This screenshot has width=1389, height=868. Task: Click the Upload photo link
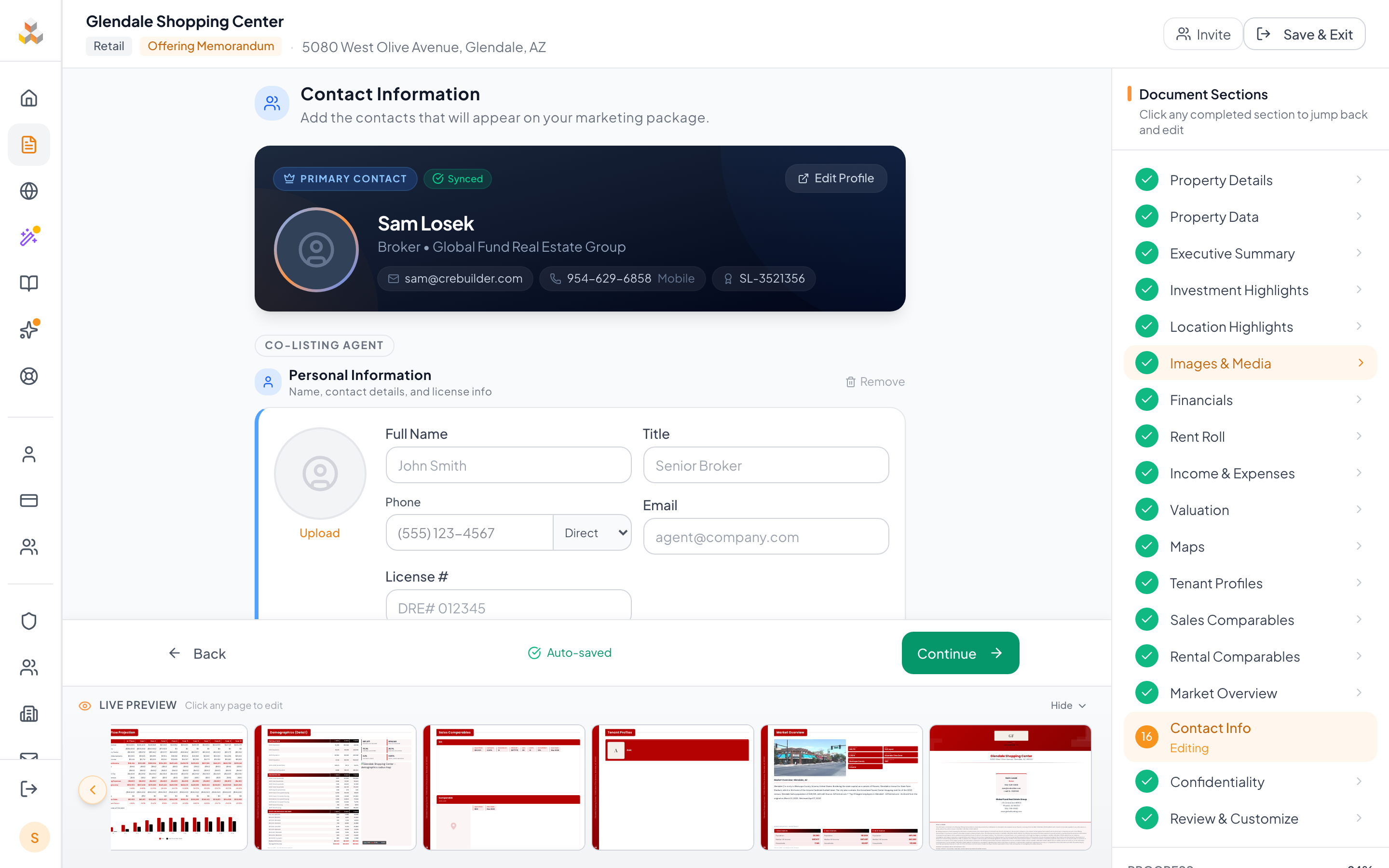(320, 533)
